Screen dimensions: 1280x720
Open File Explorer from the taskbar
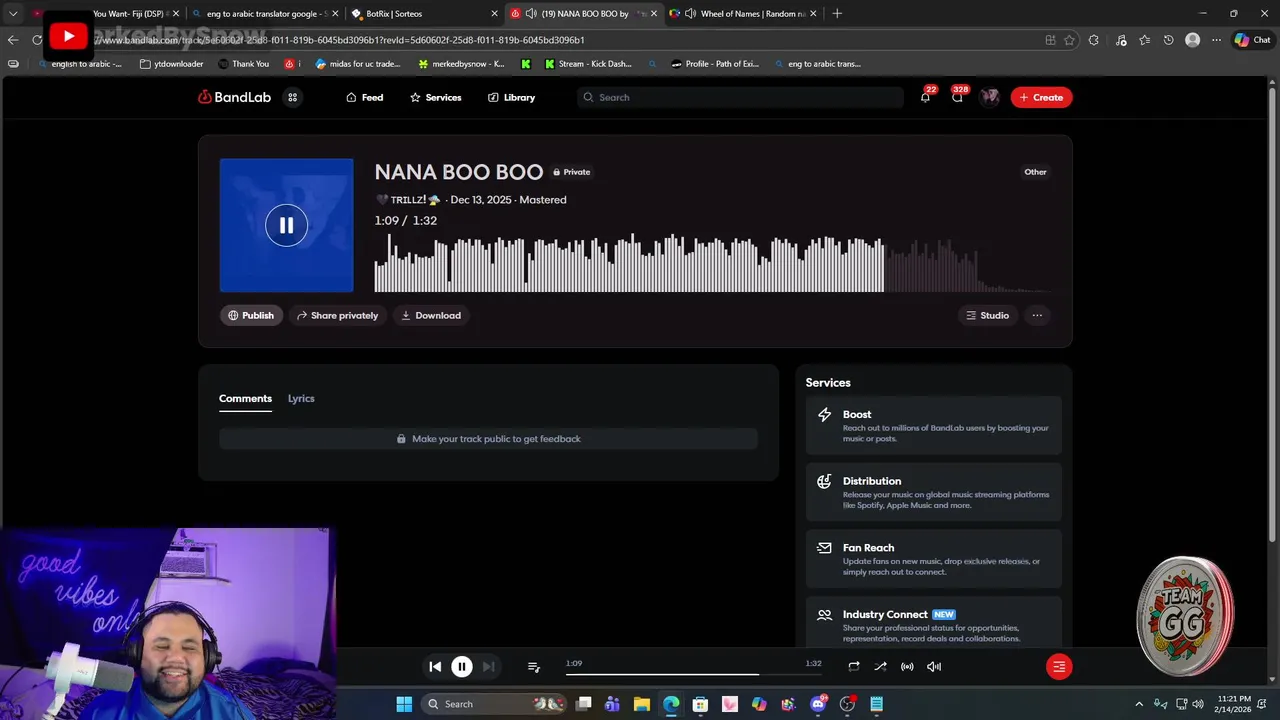pyautogui.click(x=642, y=704)
